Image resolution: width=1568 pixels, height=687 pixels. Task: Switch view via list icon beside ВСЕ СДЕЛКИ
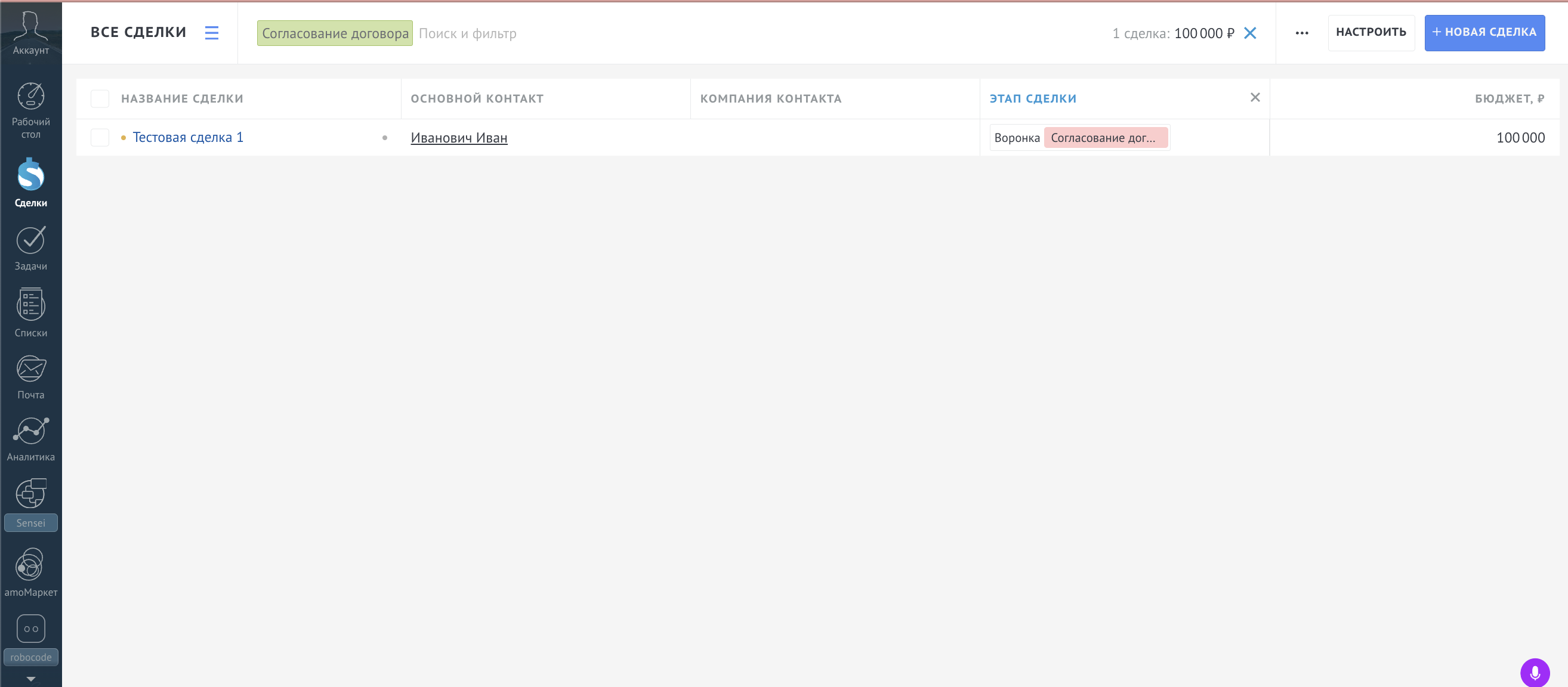pyautogui.click(x=211, y=33)
